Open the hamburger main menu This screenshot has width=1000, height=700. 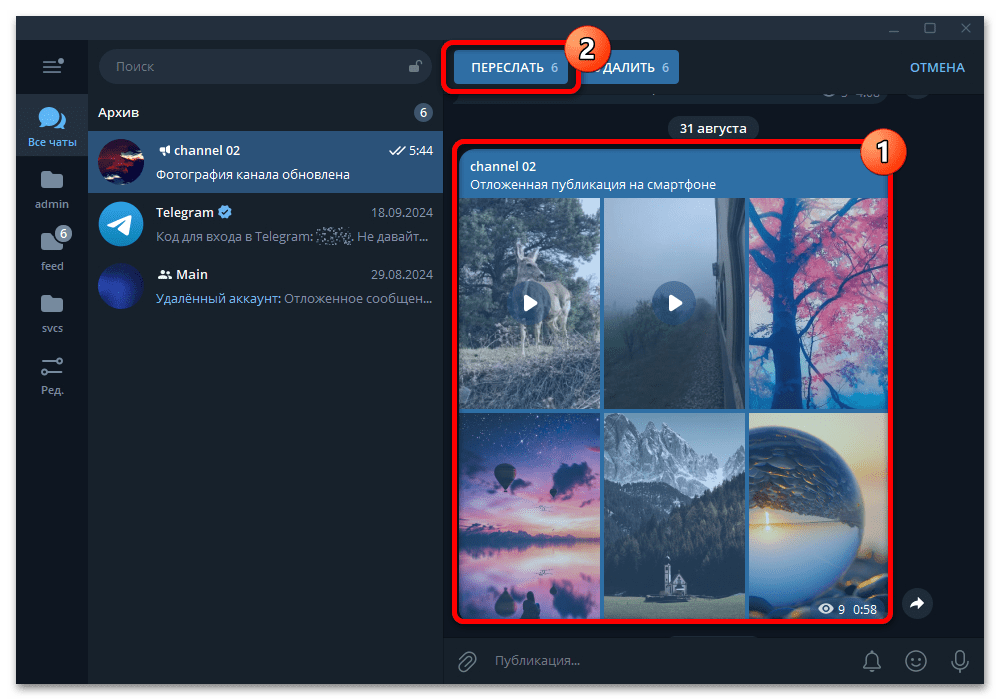(52, 66)
